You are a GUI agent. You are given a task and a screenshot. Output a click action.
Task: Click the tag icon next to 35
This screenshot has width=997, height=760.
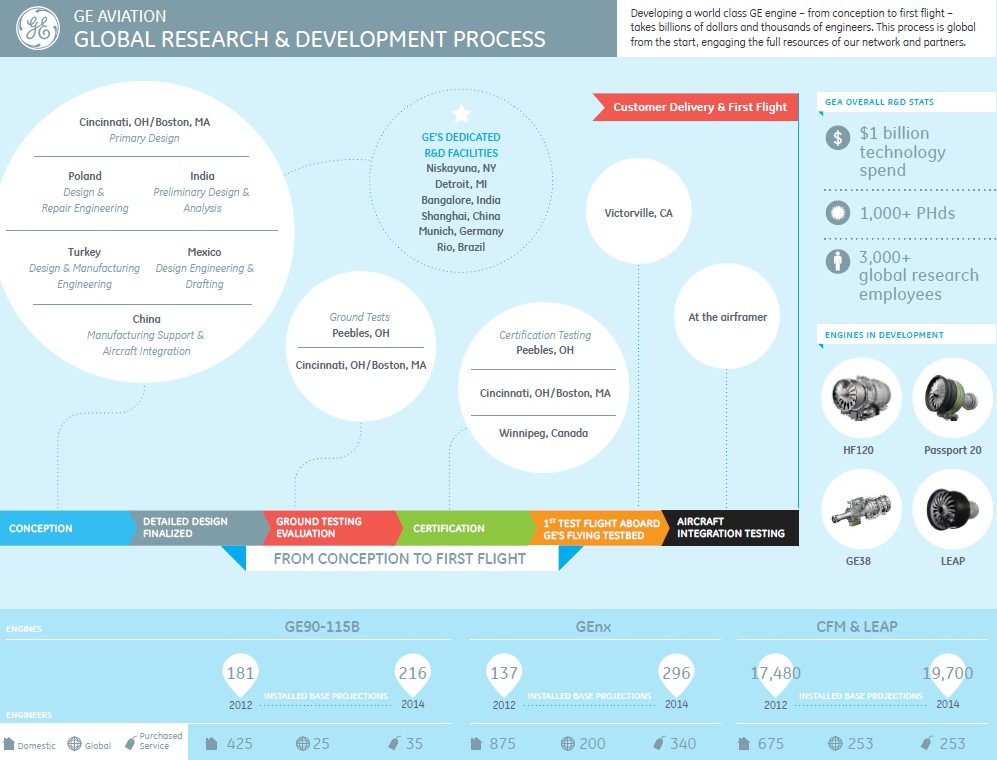point(394,743)
